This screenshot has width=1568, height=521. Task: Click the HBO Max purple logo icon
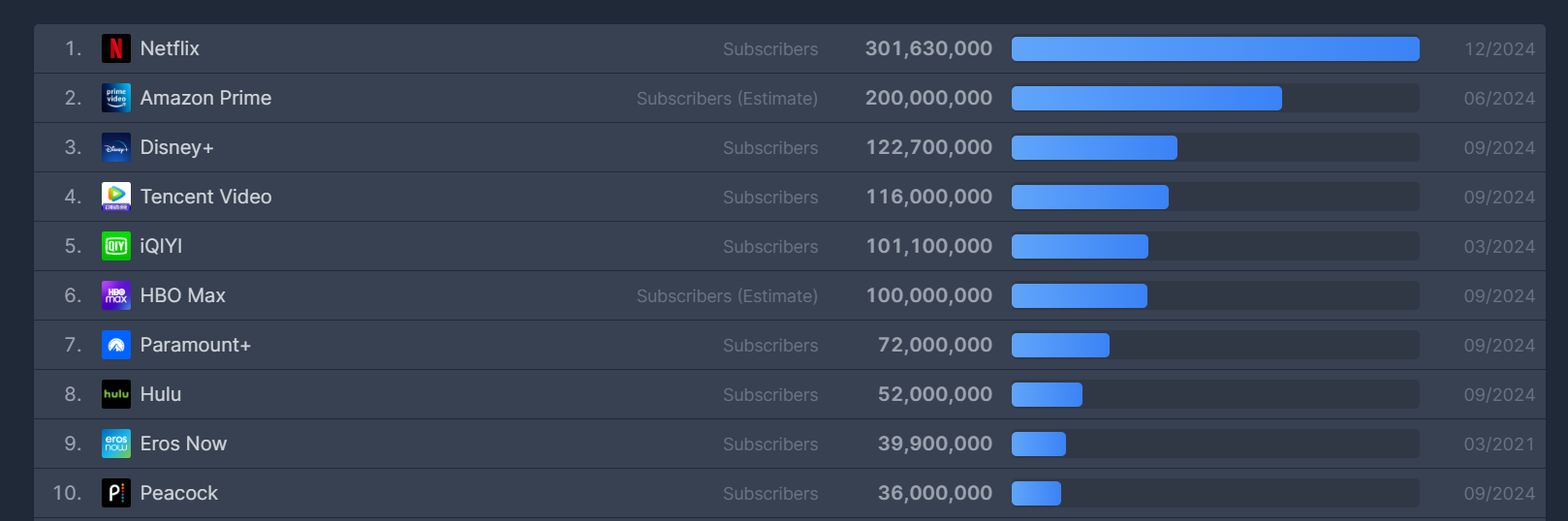116,295
